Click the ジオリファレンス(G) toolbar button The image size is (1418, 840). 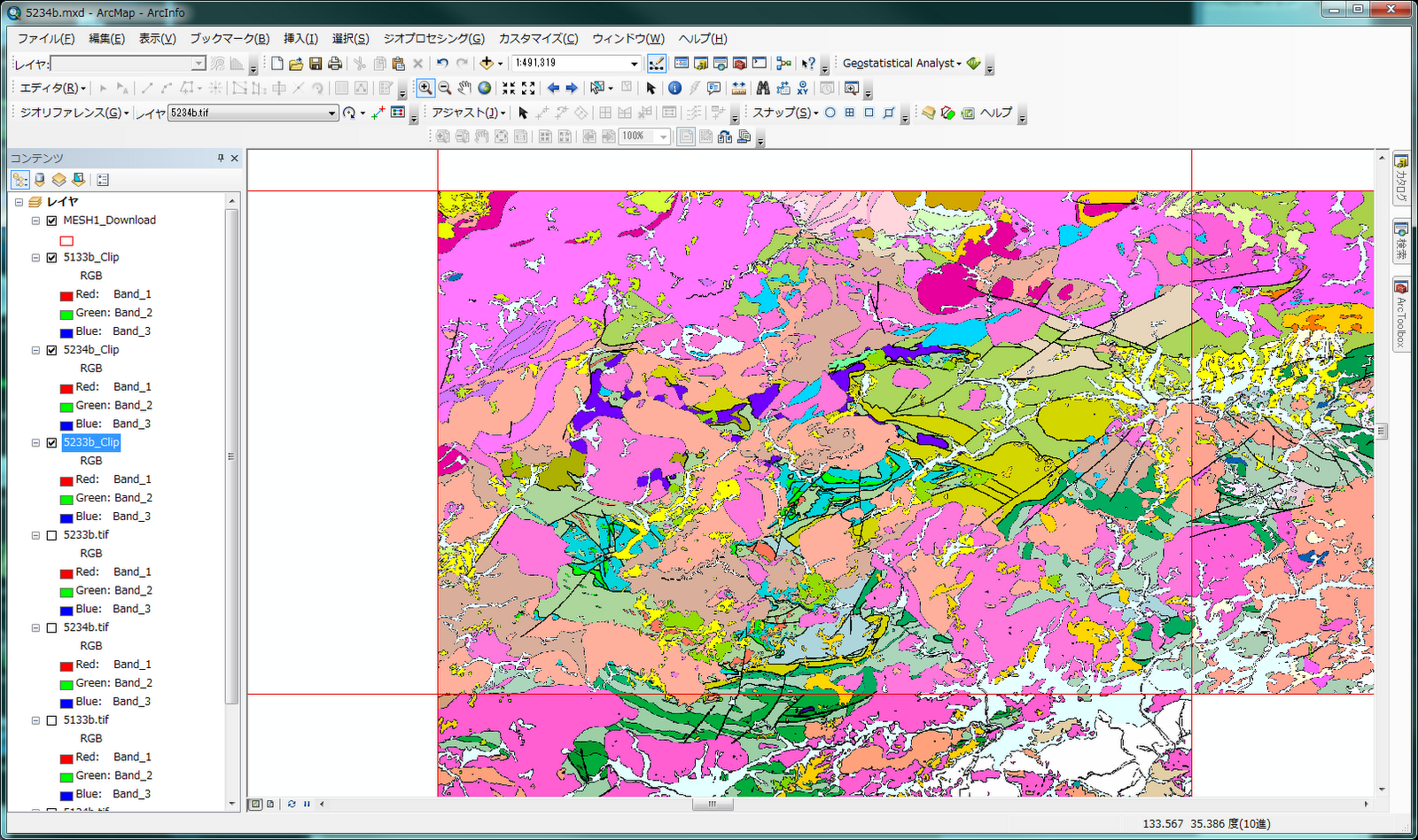pos(74,113)
